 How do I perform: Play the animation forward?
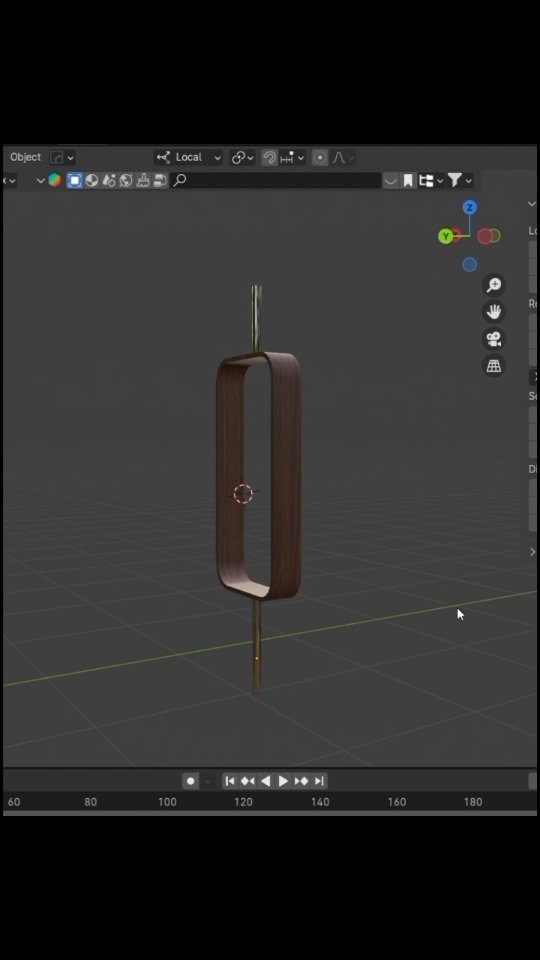283,781
